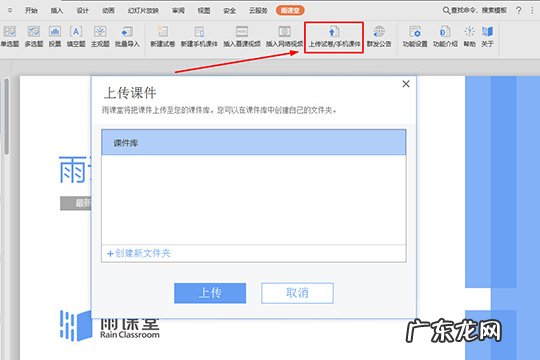This screenshot has width=540, height=360.
Task: Click the question mark help icon
Action: (519, 10)
